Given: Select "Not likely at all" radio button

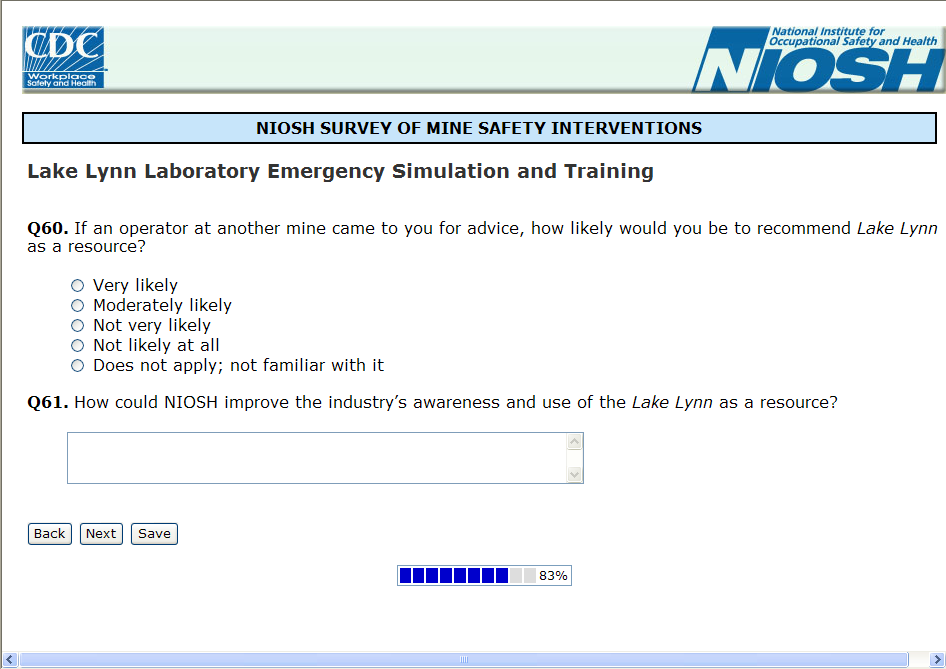Looking at the screenshot, I should pyautogui.click(x=77, y=346).
